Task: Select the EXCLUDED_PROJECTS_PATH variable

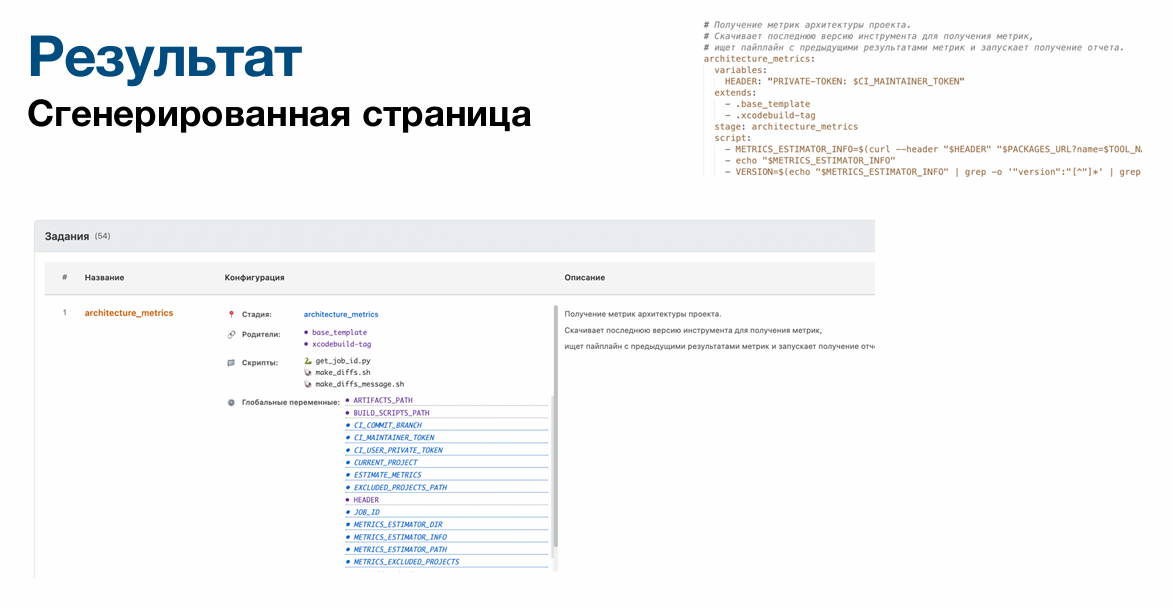Action: (400, 488)
